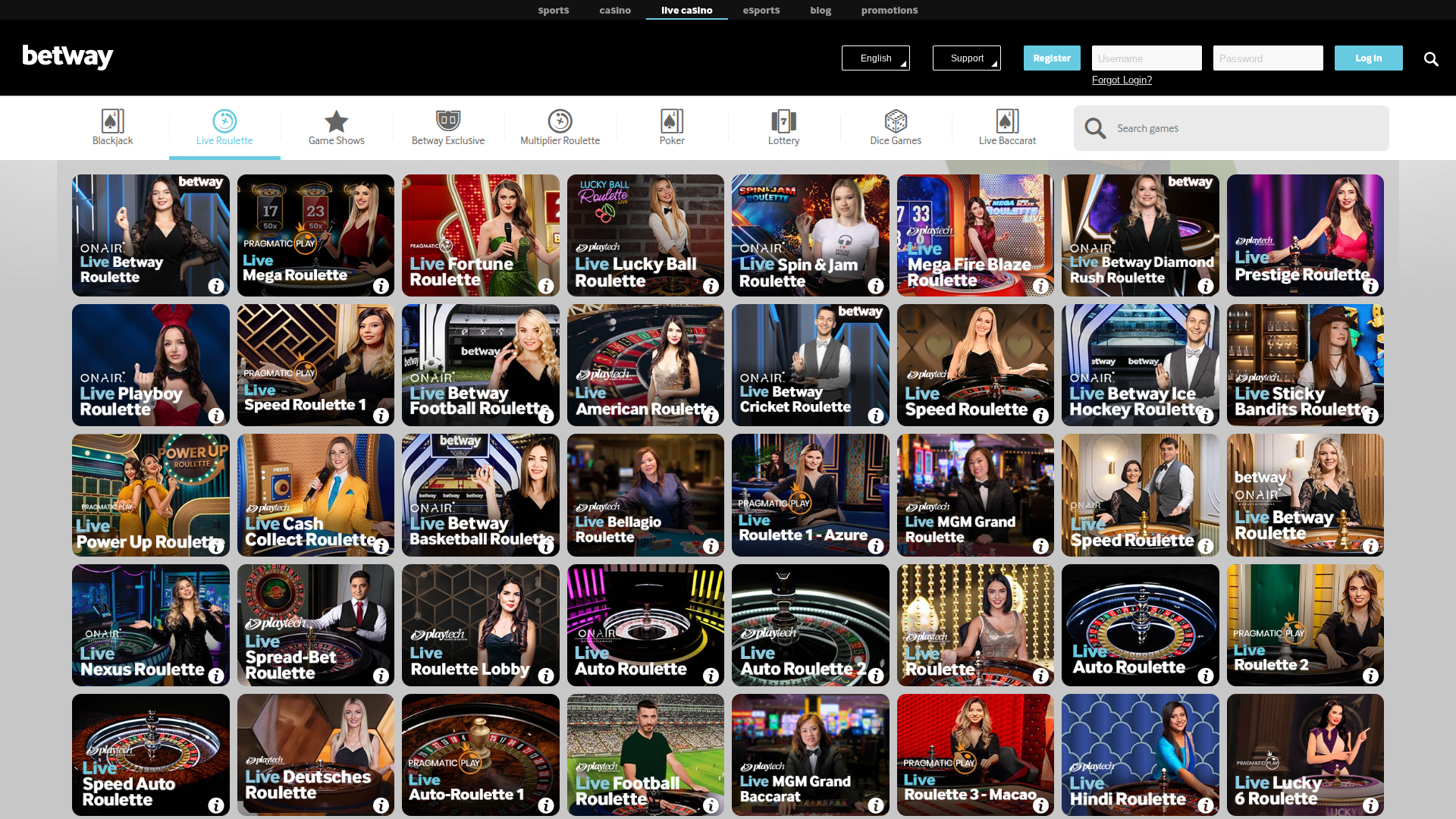Go to the casino tab
1456x819 pixels.
pyautogui.click(x=615, y=10)
